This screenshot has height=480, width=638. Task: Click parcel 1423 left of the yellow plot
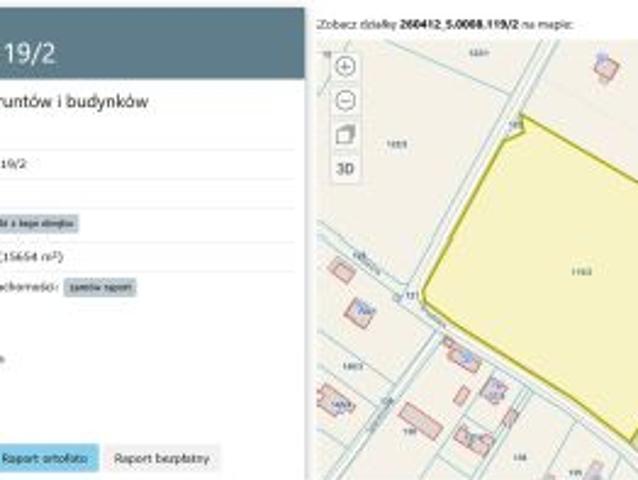tap(397, 145)
